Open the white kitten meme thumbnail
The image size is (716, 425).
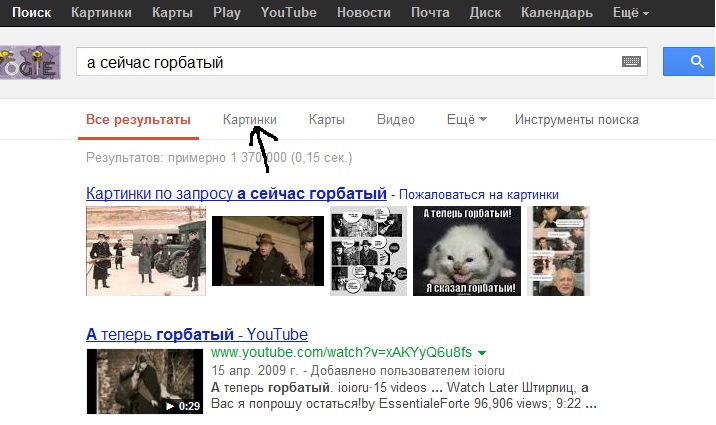pyautogui.click(x=467, y=251)
